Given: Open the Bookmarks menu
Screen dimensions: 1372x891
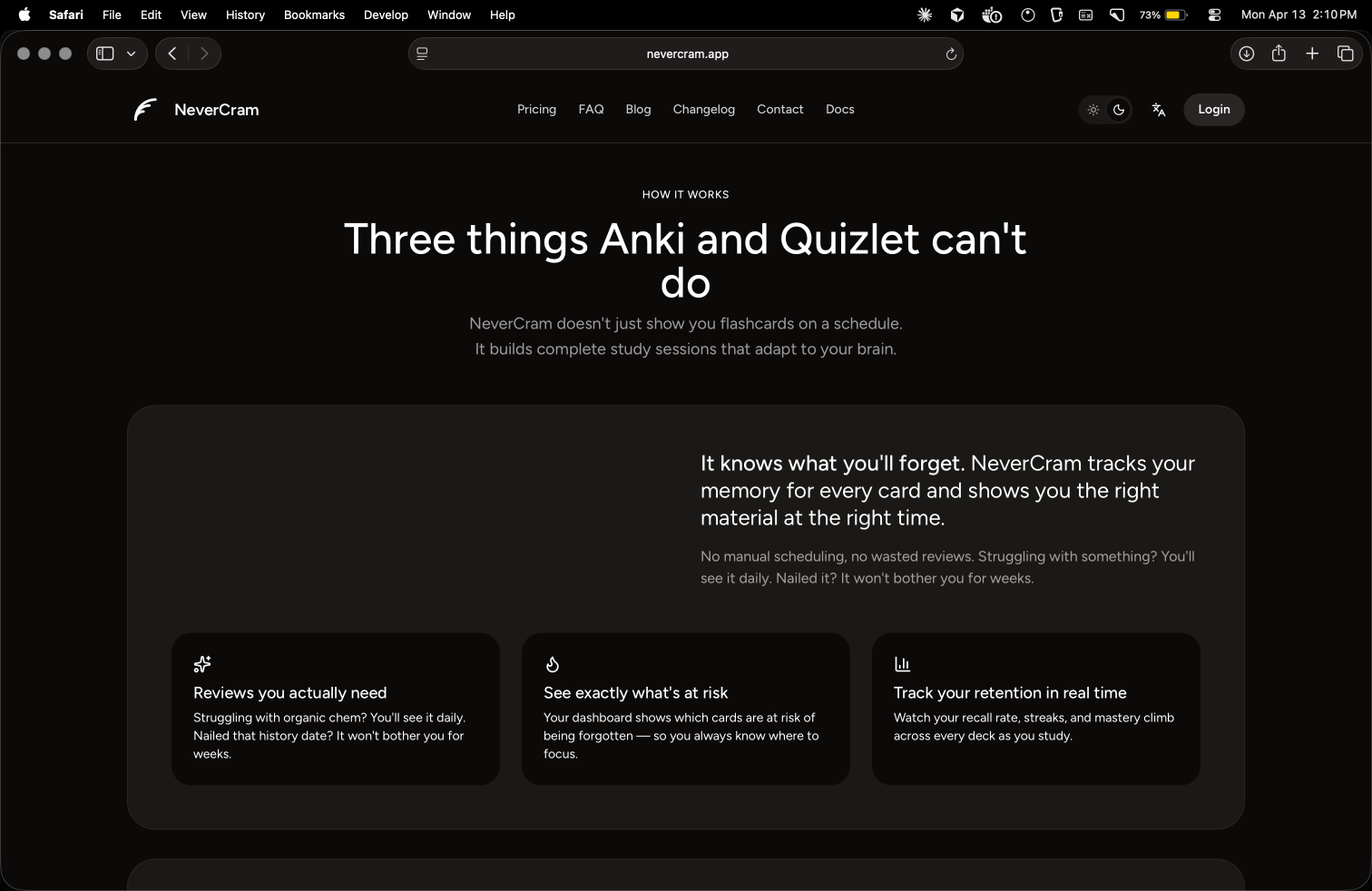Looking at the screenshot, I should tap(314, 15).
